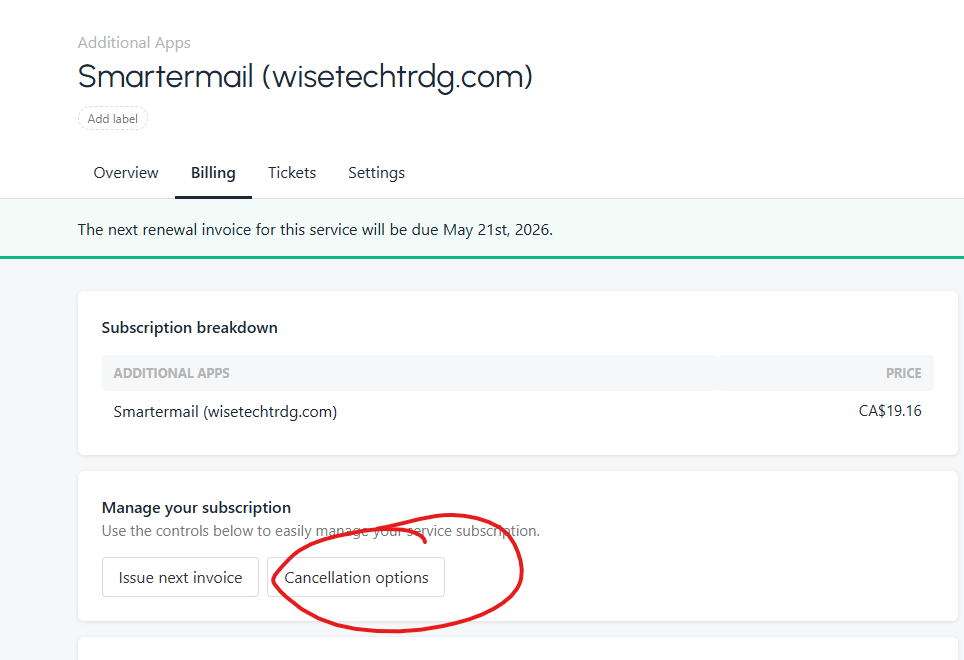
Task: Select the Billing tab
Action: click(213, 173)
